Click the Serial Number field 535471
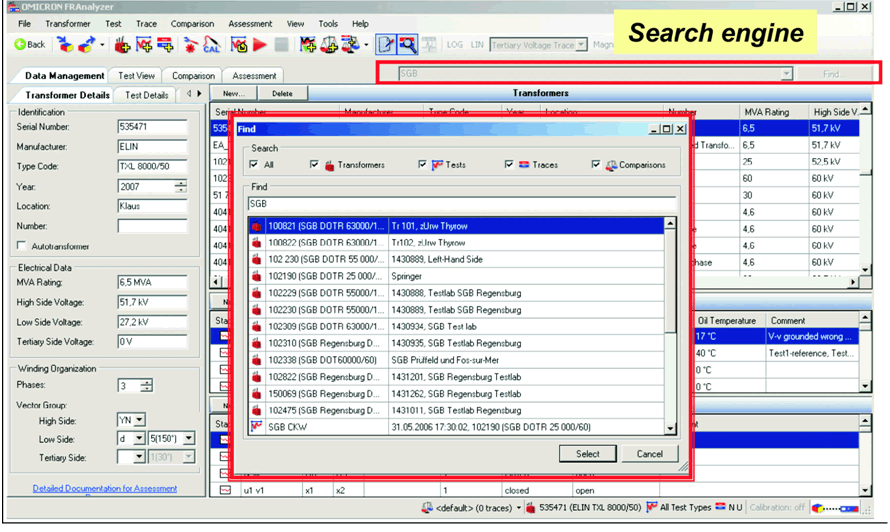890x532 pixels. point(152,127)
